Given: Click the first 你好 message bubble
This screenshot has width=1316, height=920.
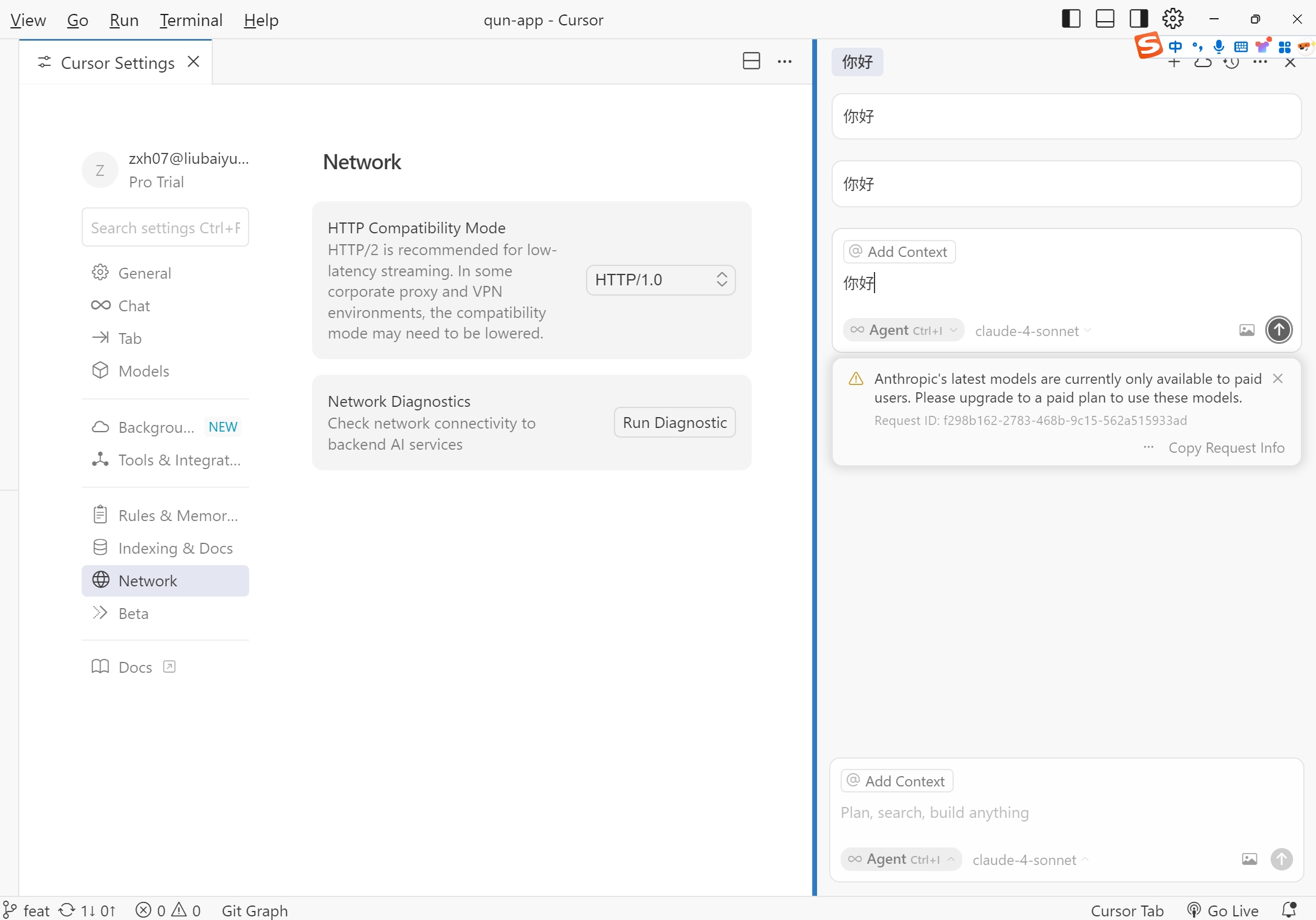Looking at the screenshot, I should [x=1066, y=116].
